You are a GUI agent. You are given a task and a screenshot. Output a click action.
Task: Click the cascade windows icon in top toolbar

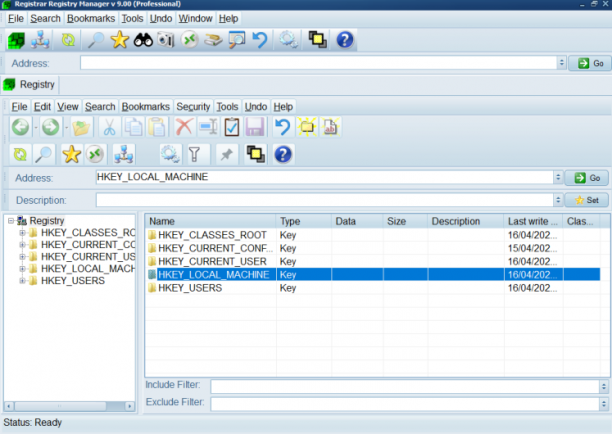point(317,40)
